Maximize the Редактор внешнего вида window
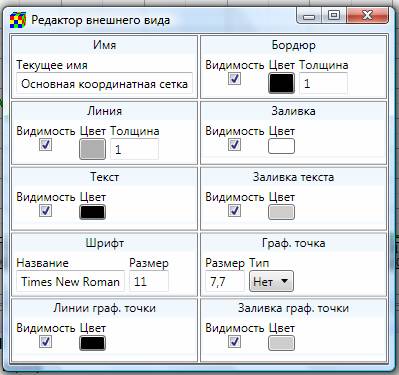 [334, 15]
